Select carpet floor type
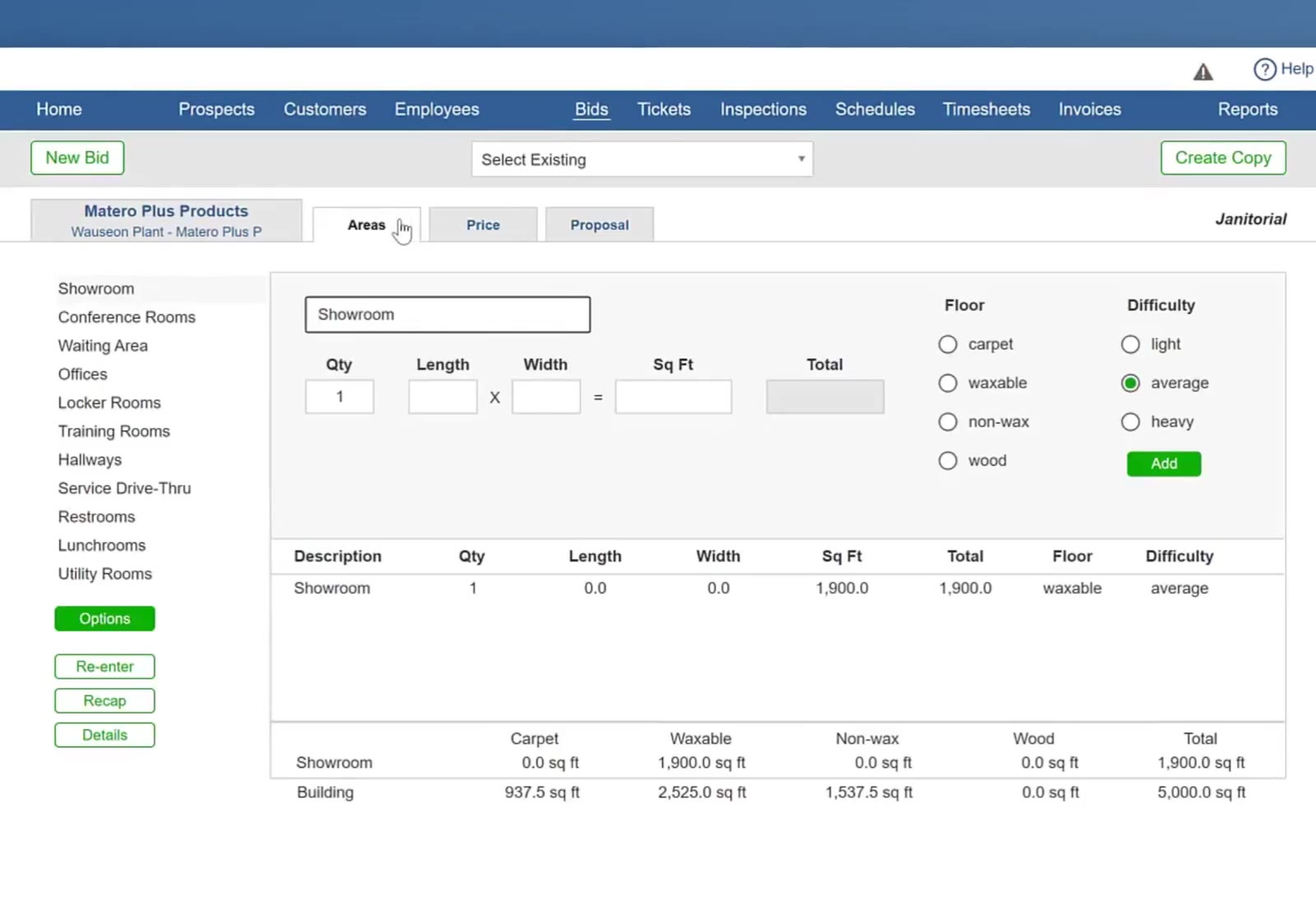 tap(948, 344)
